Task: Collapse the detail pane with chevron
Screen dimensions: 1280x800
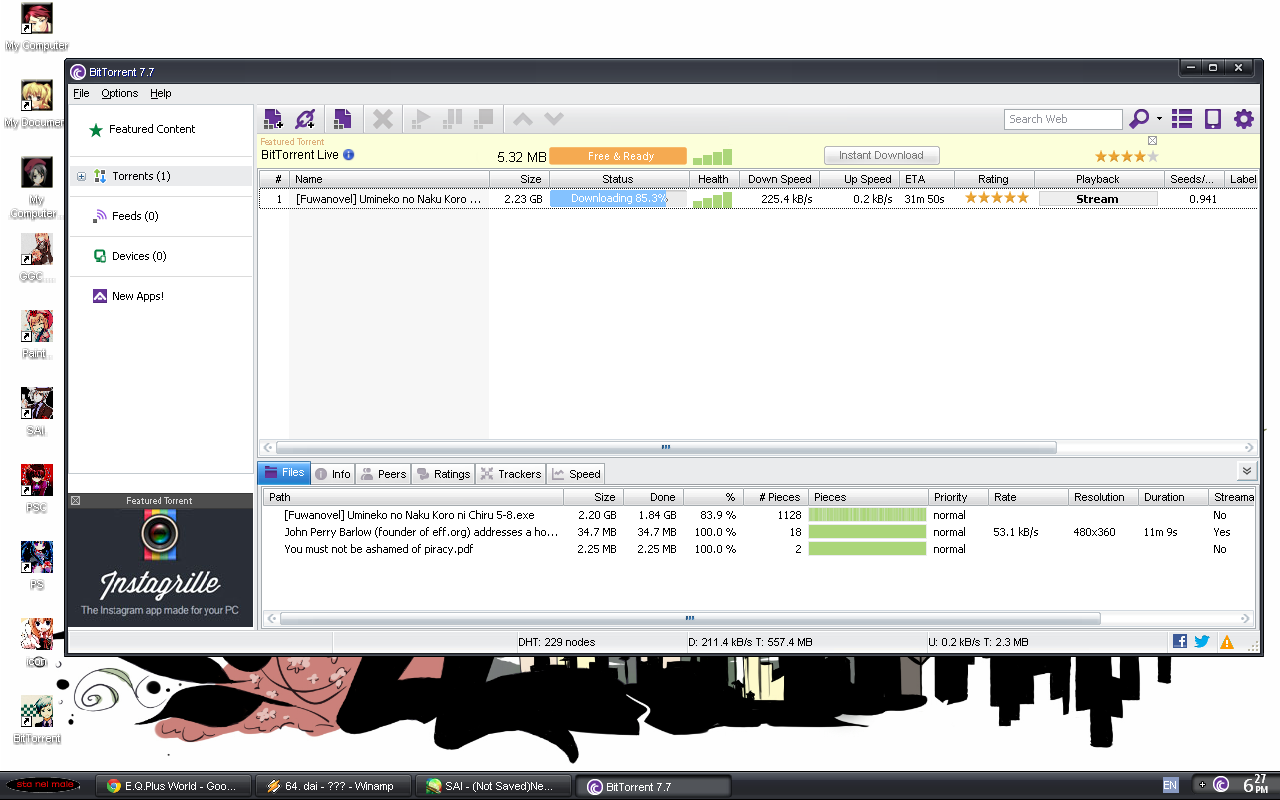Action: pos(1246,471)
